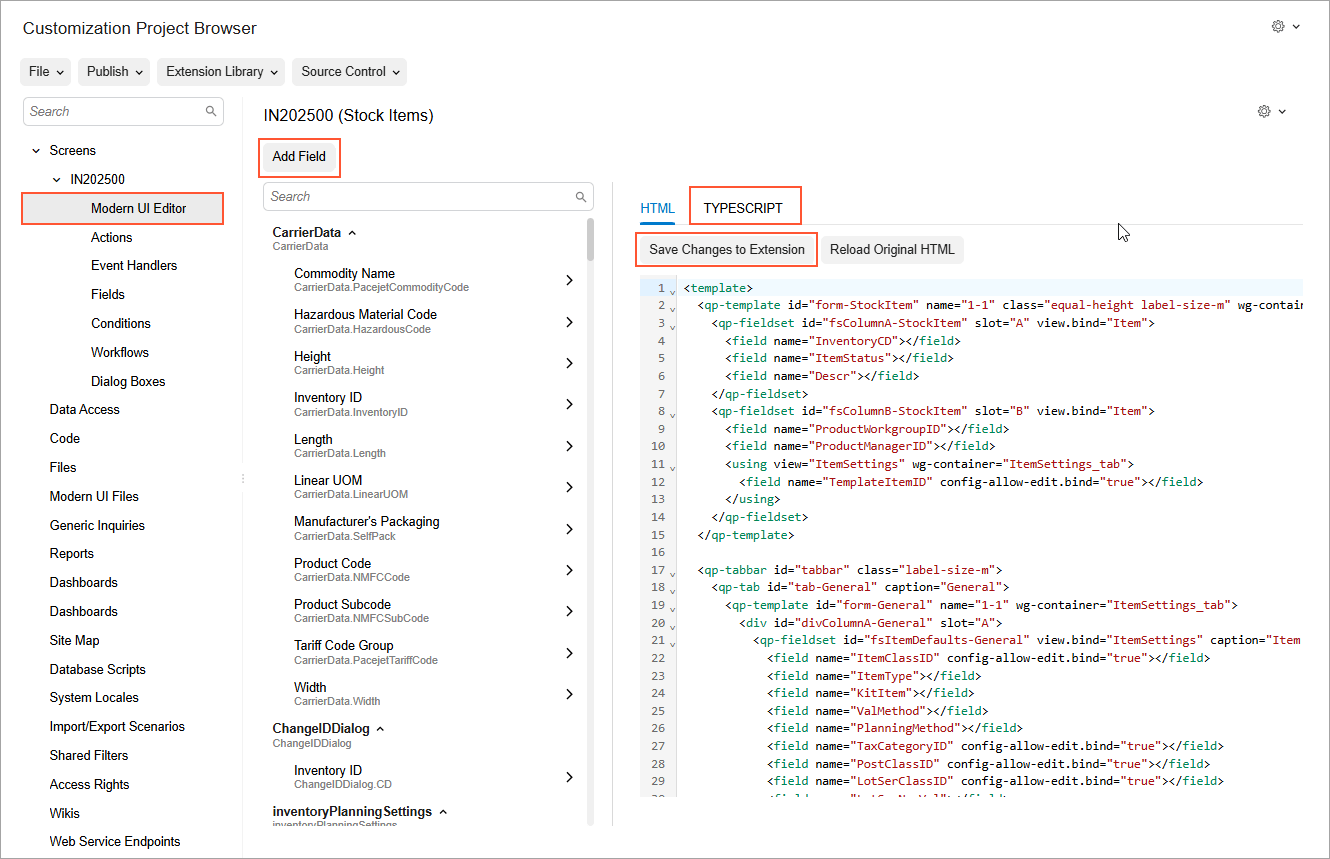This screenshot has height=859, width=1330.
Task: Open Commodity Name field arrow
Action: coord(569,280)
